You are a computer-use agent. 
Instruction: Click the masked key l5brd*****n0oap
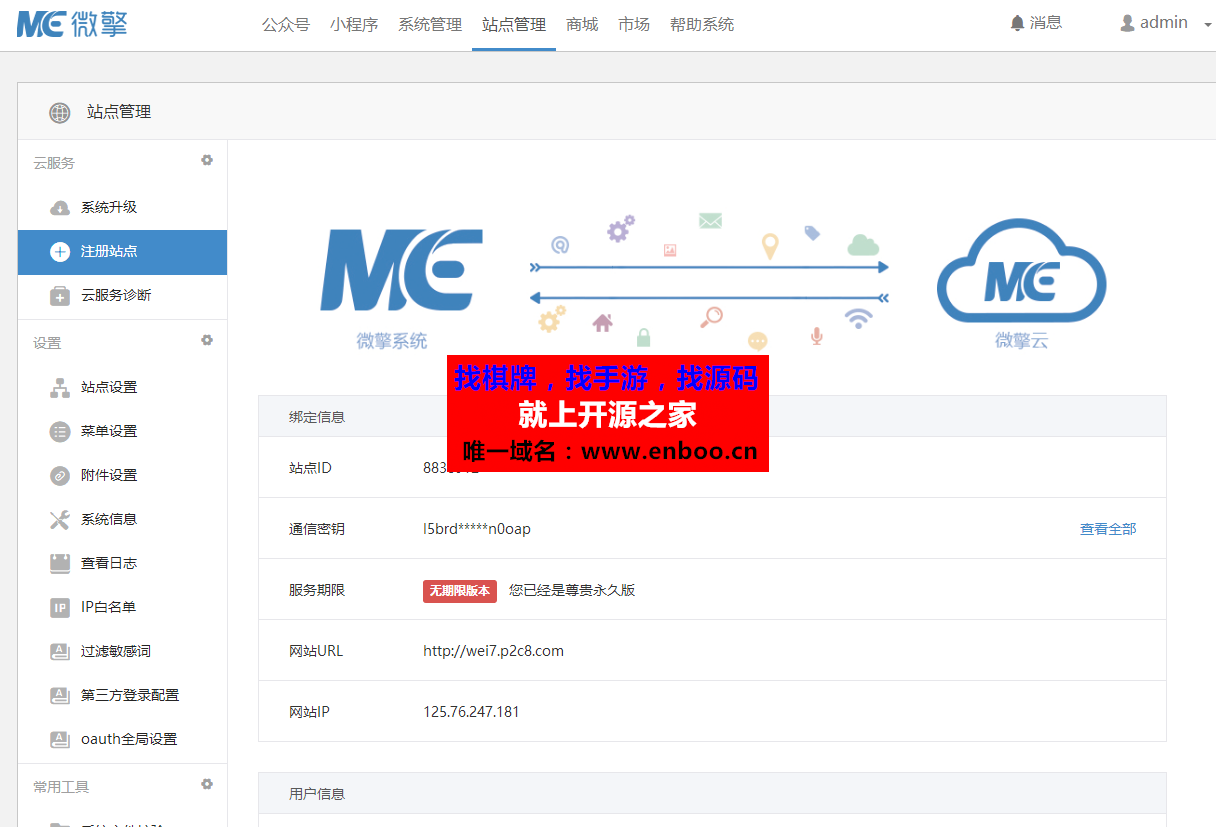point(477,529)
